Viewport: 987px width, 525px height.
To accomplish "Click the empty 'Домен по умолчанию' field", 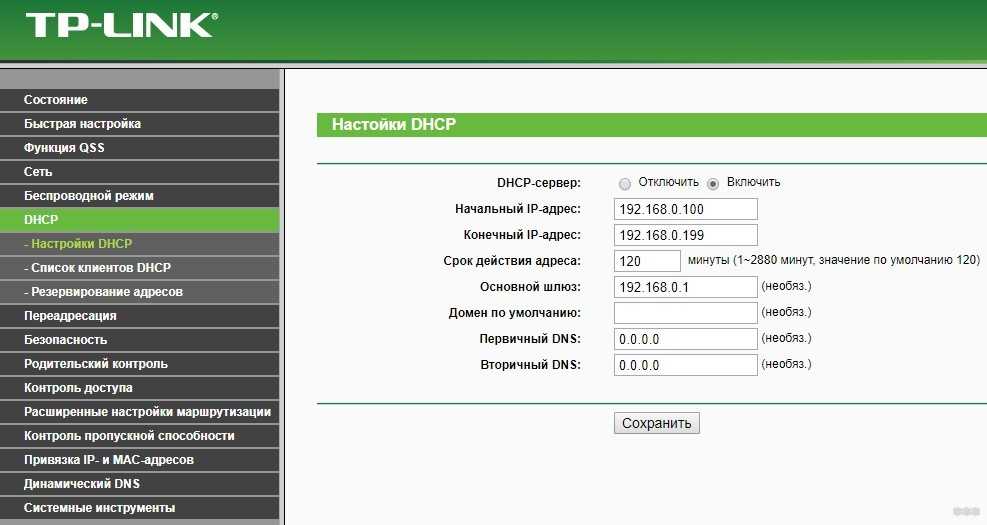I will tap(685, 313).
